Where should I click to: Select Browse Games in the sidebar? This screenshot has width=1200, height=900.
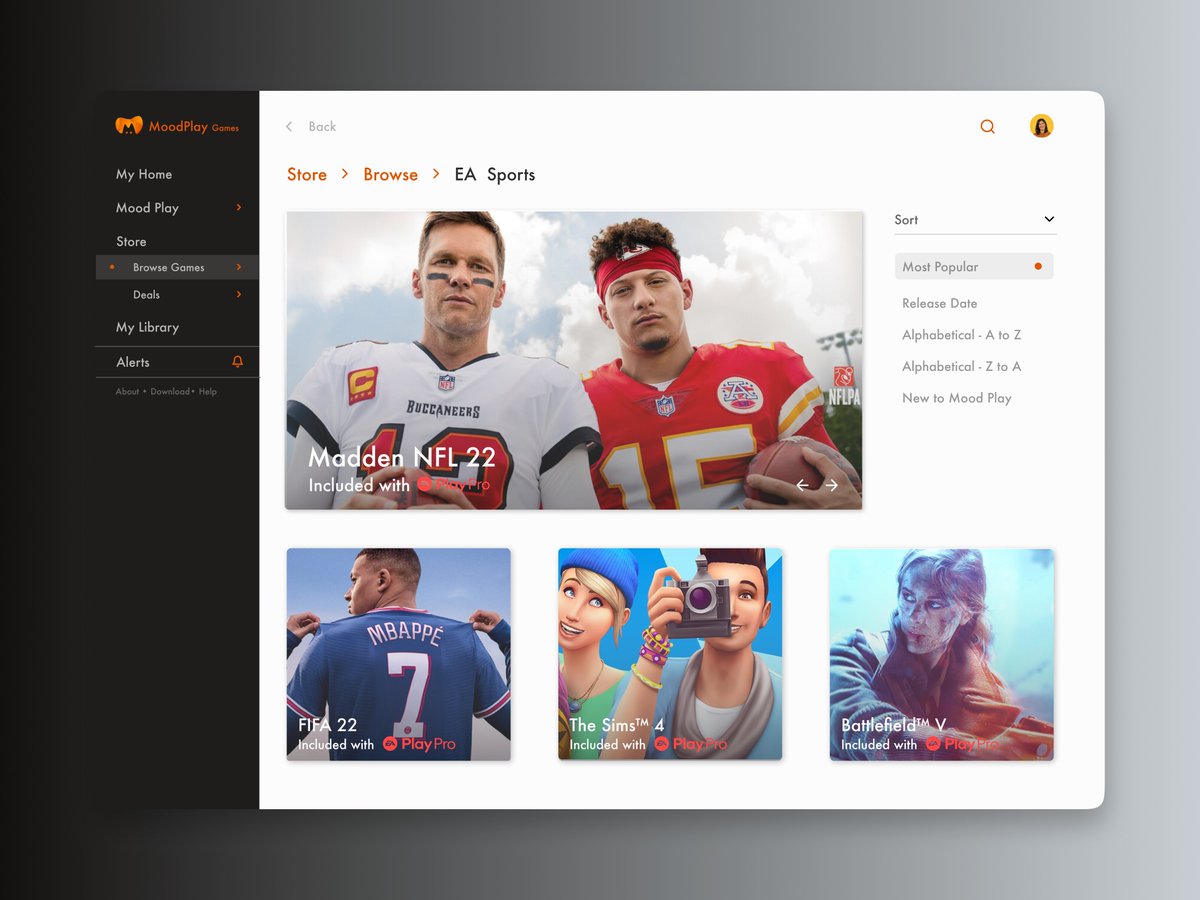point(177,267)
